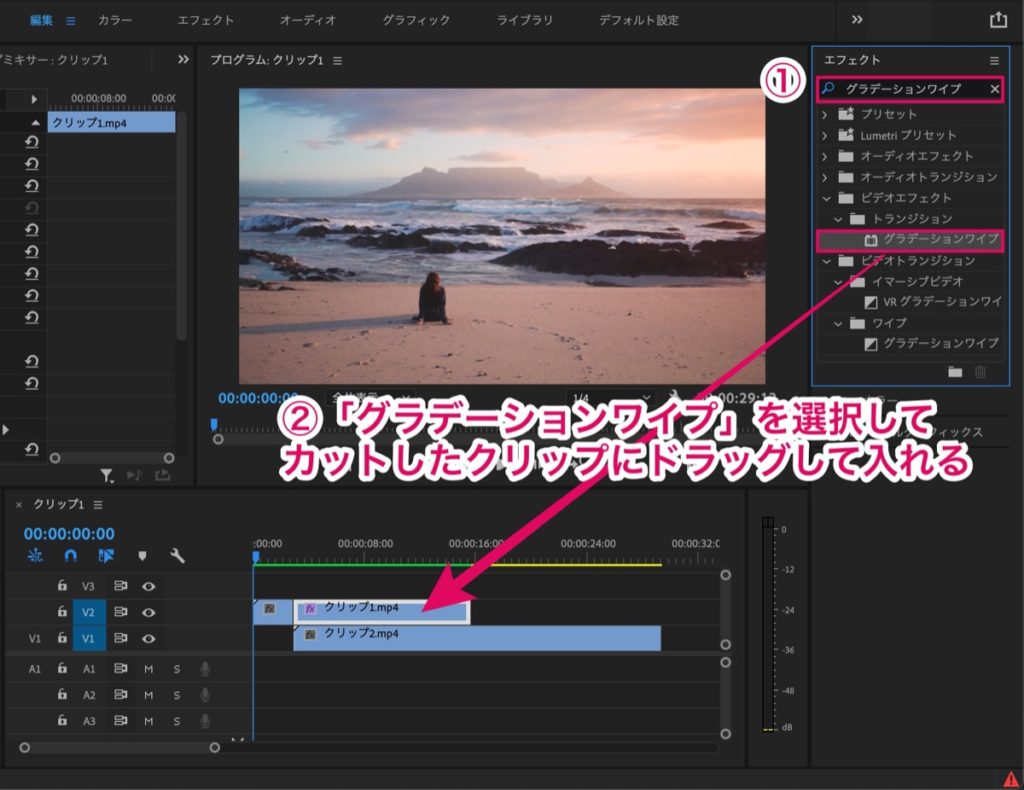Switch to the デフォルト設定 workspace
Screen dimensions: 1024x790
coord(639,20)
